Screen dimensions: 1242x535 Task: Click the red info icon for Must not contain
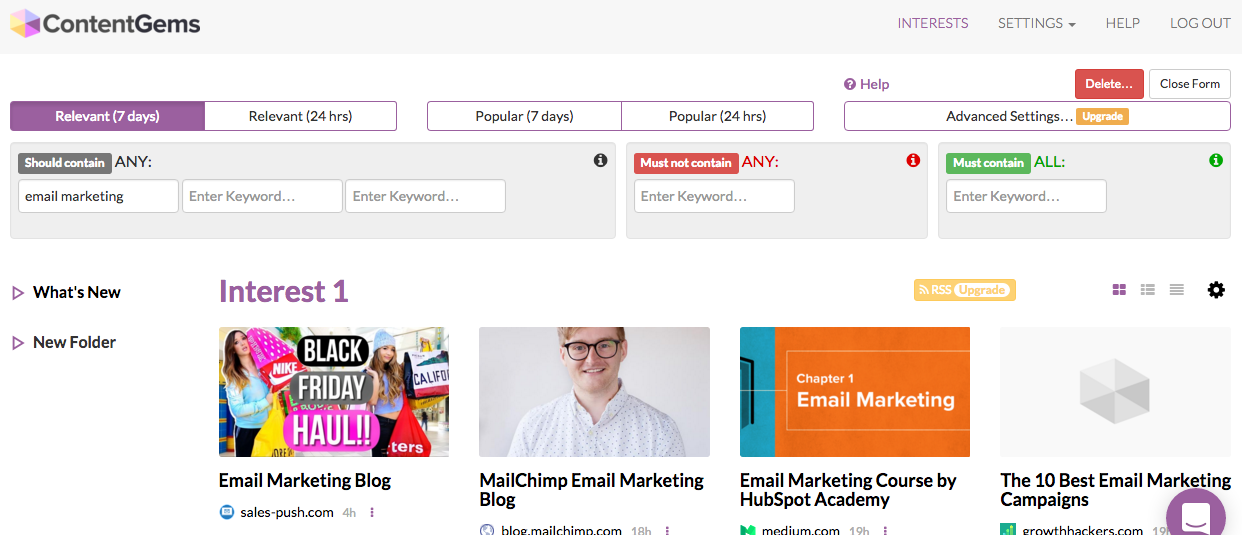[x=913, y=160]
